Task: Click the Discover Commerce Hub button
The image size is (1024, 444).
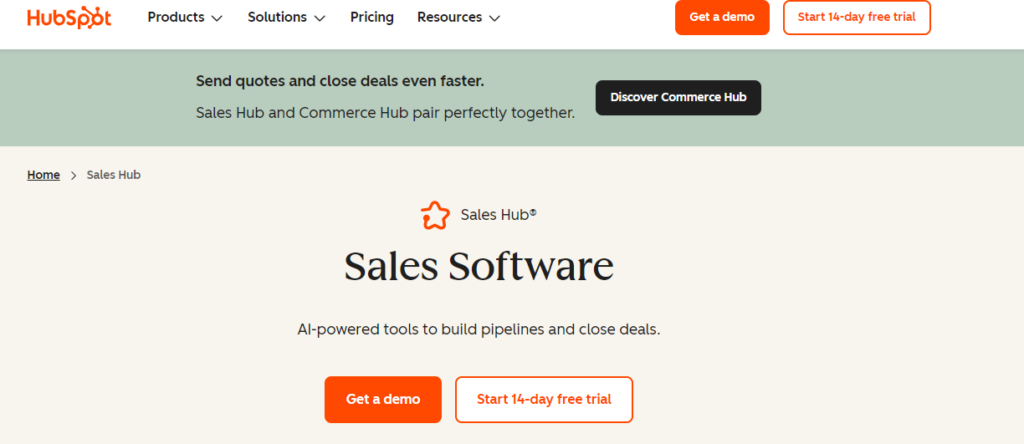Action: 678,97
